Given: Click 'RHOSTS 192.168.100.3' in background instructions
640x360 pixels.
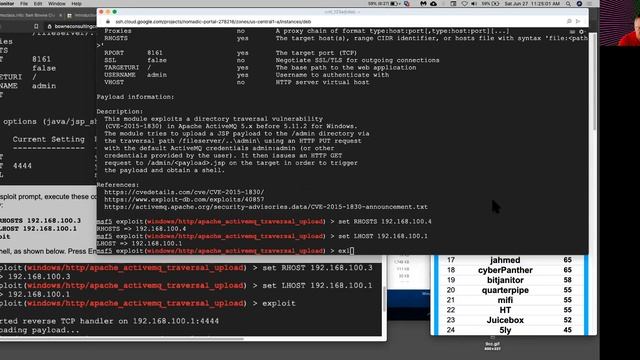Looking at the screenshot, I should [40, 220].
